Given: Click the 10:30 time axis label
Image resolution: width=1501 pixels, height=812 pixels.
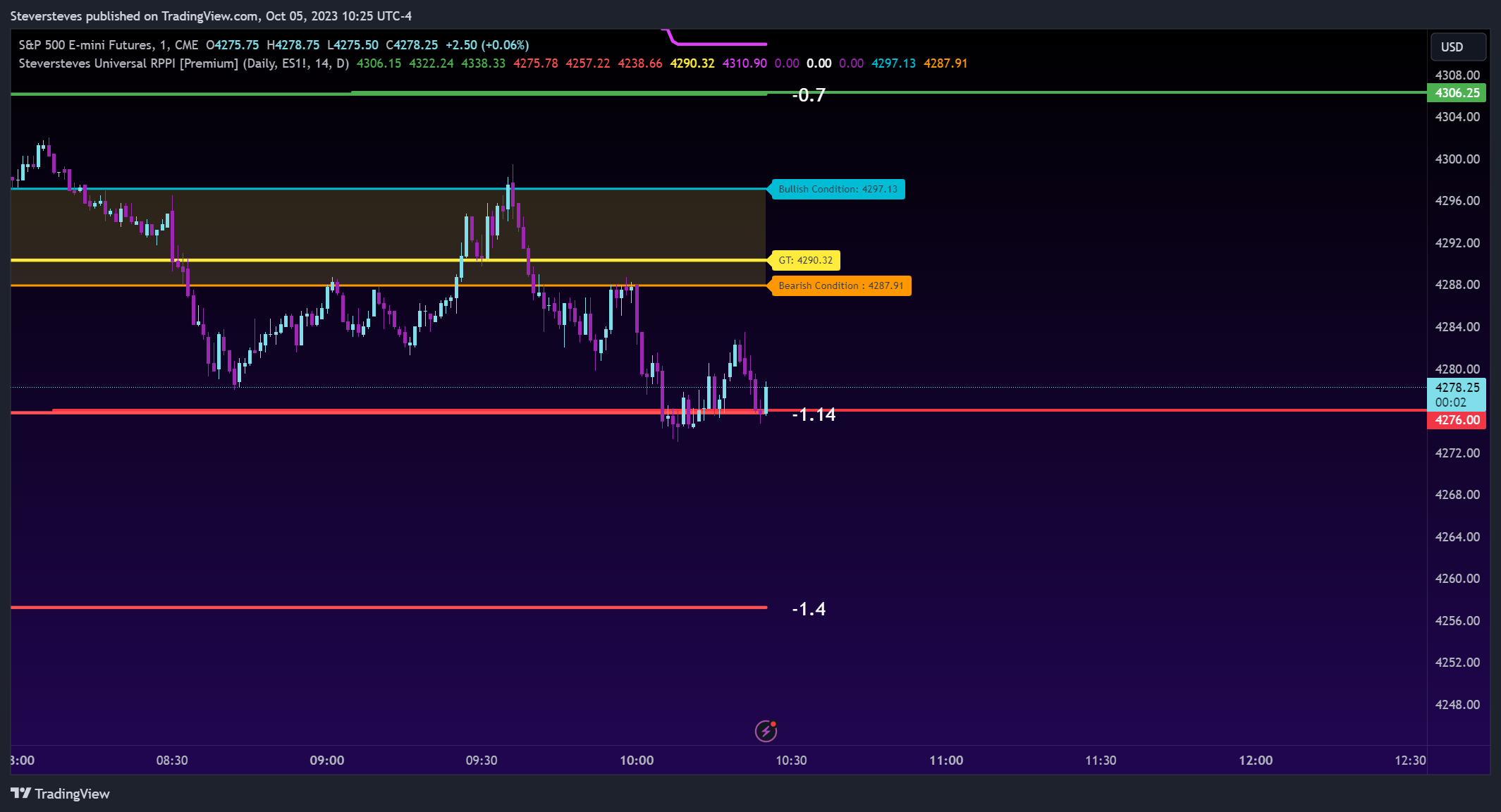Looking at the screenshot, I should tap(791, 761).
